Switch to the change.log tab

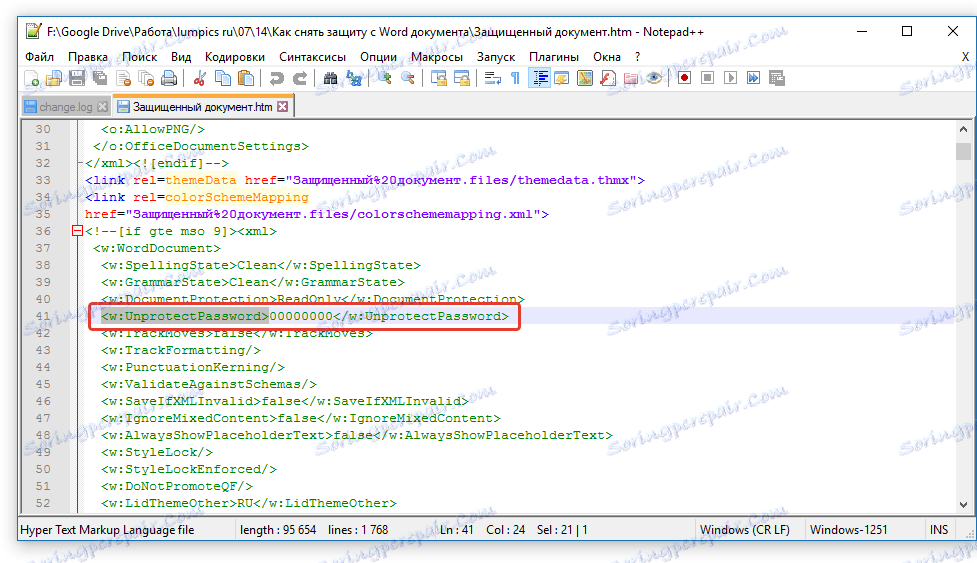point(65,107)
